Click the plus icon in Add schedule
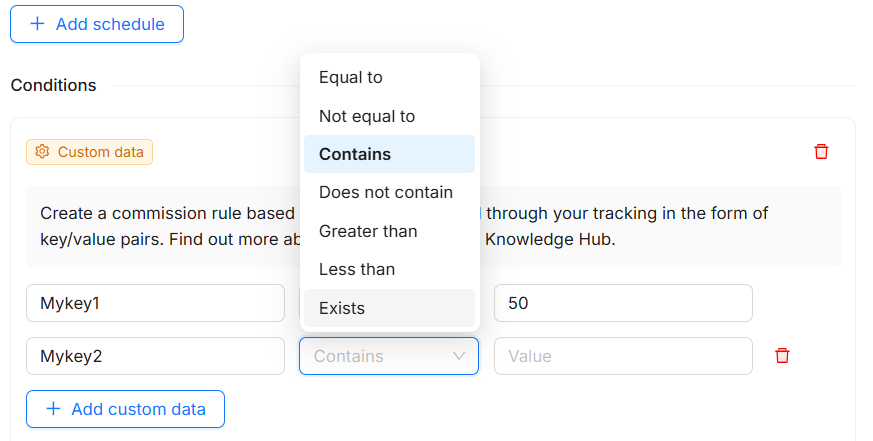The width and height of the screenshot is (873, 441). click(37, 24)
